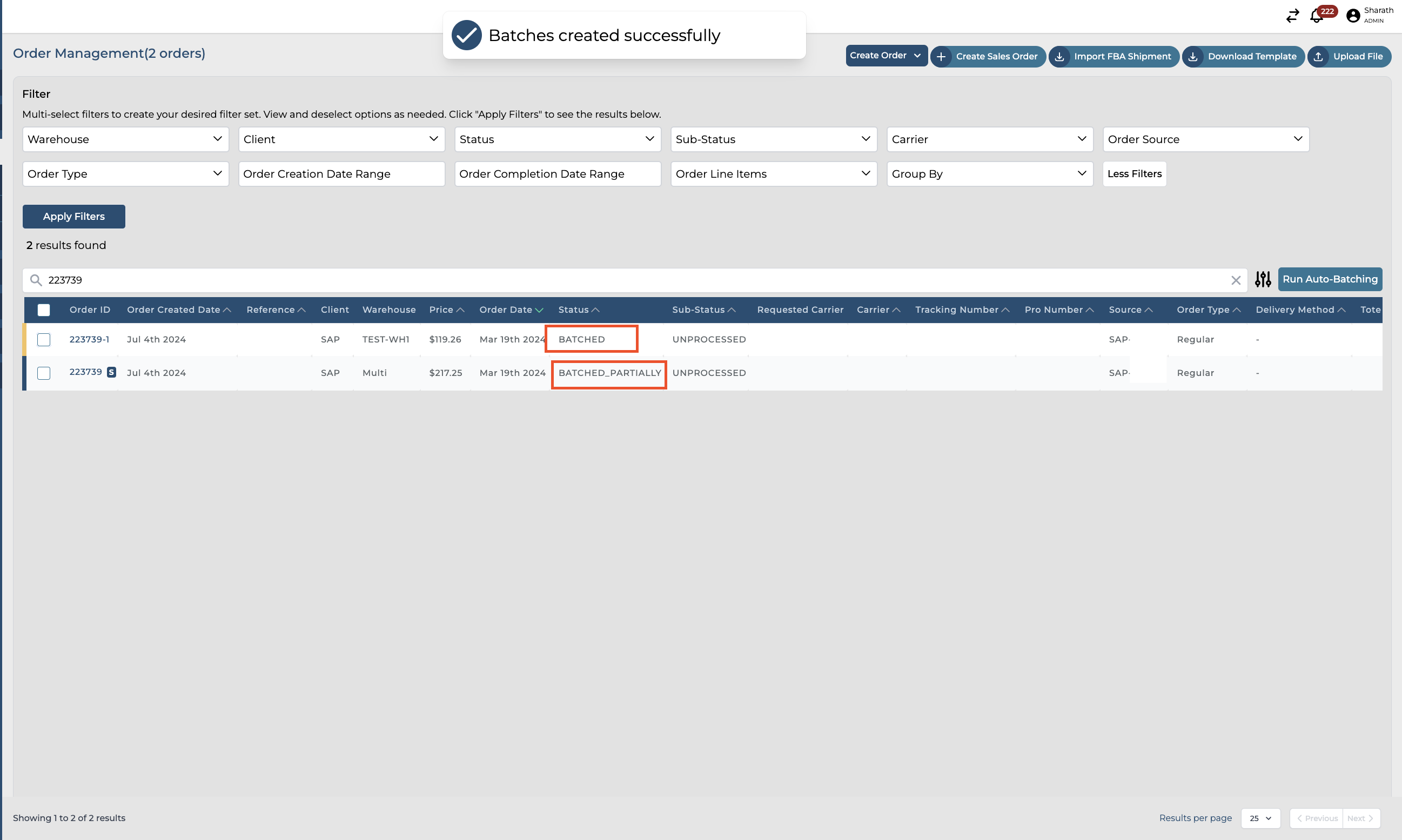Click the S badge next to order 223739

coord(111,372)
